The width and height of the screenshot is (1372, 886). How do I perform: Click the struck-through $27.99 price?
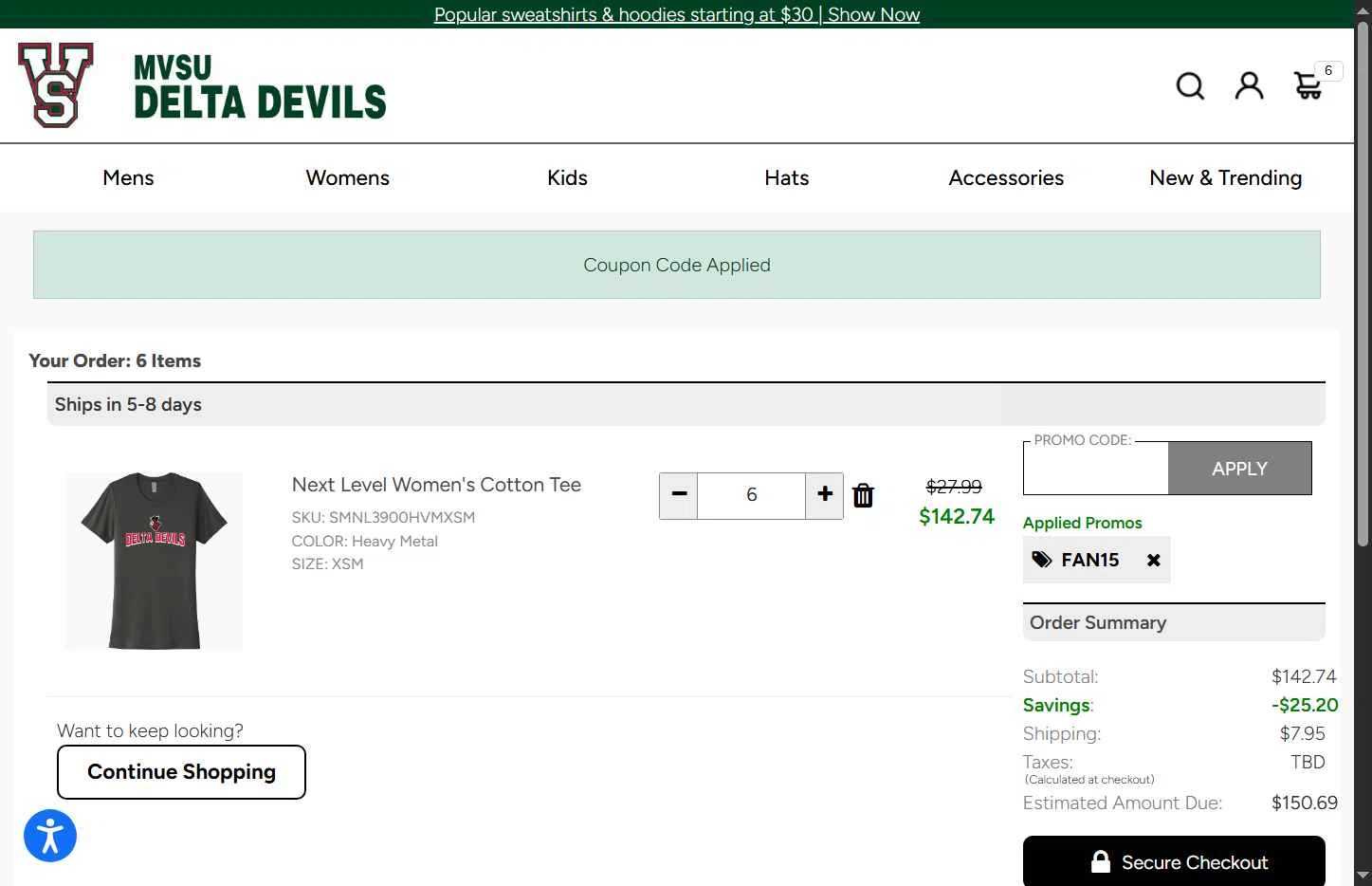pyautogui.click(x=954, y=487)
